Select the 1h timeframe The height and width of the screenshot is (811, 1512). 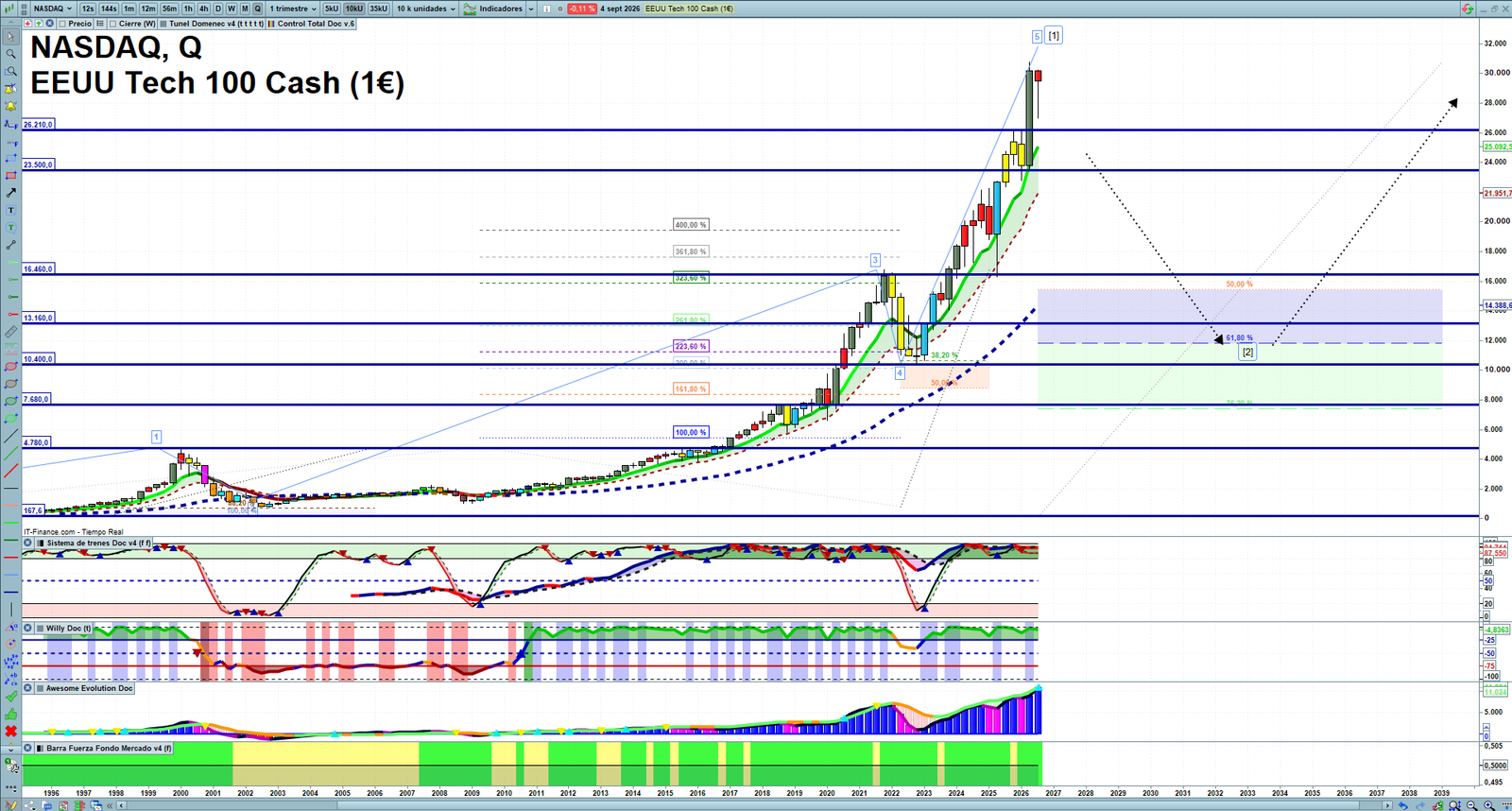188,9
